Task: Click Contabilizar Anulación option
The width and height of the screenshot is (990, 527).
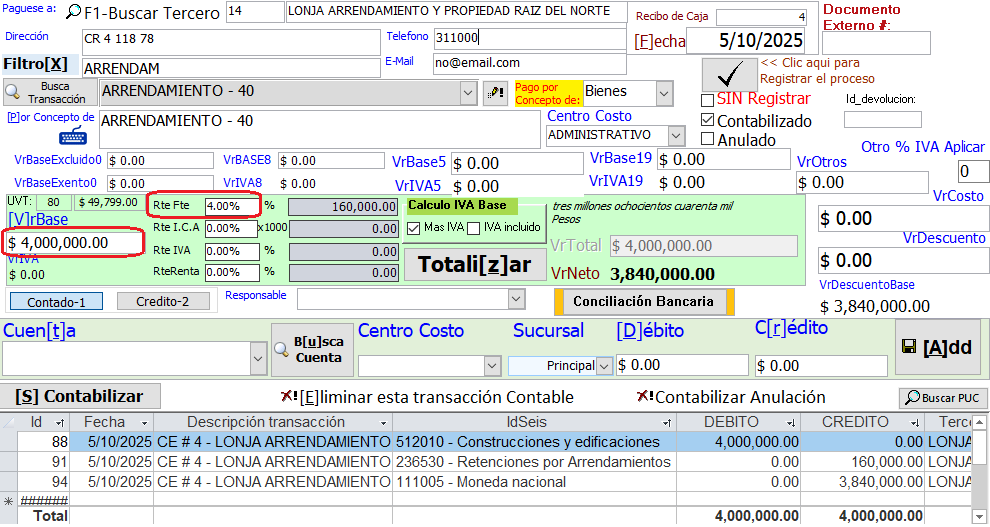Action: 730,396
